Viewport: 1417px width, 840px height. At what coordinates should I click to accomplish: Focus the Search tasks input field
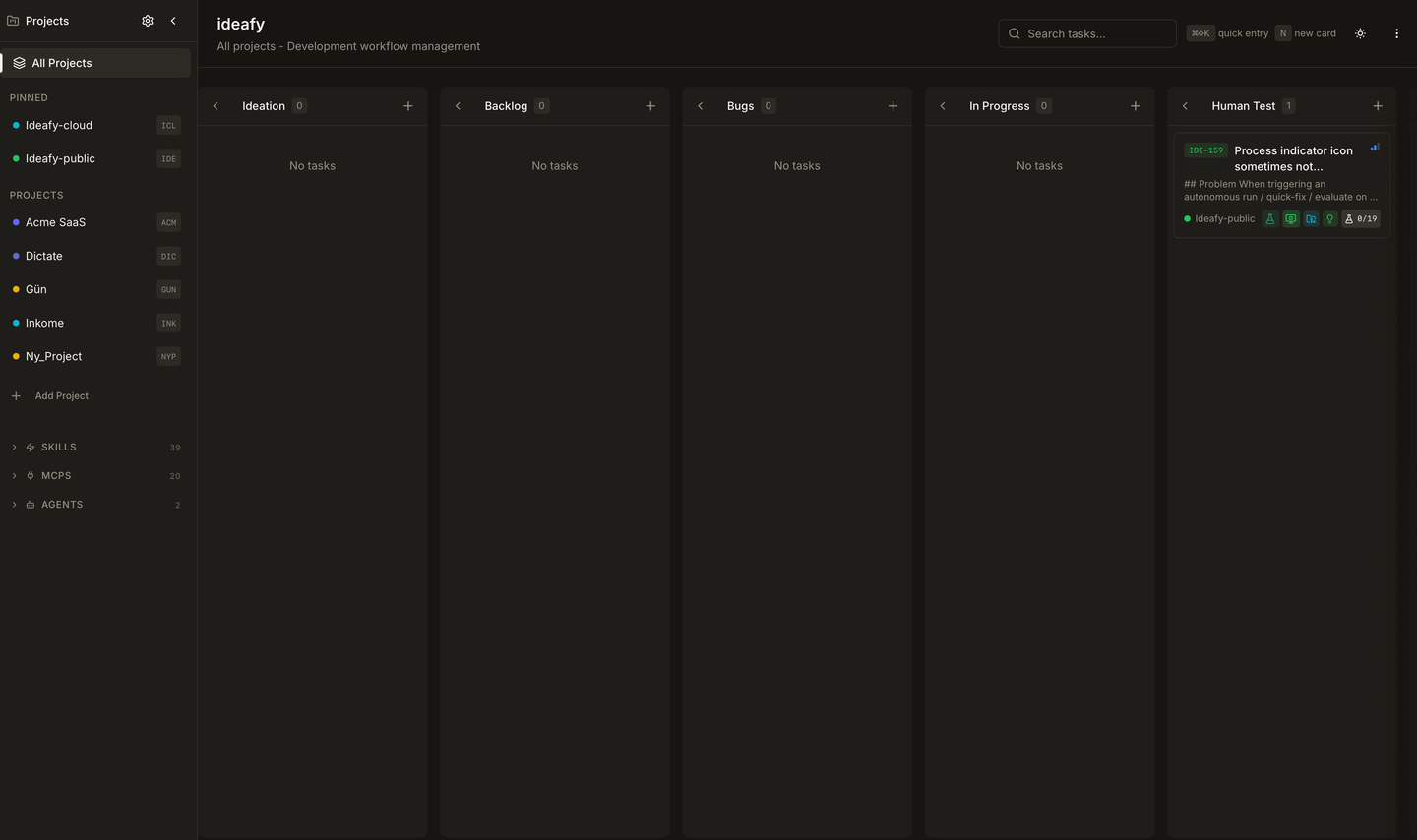pyautogui.click(x=1087, y=33)
